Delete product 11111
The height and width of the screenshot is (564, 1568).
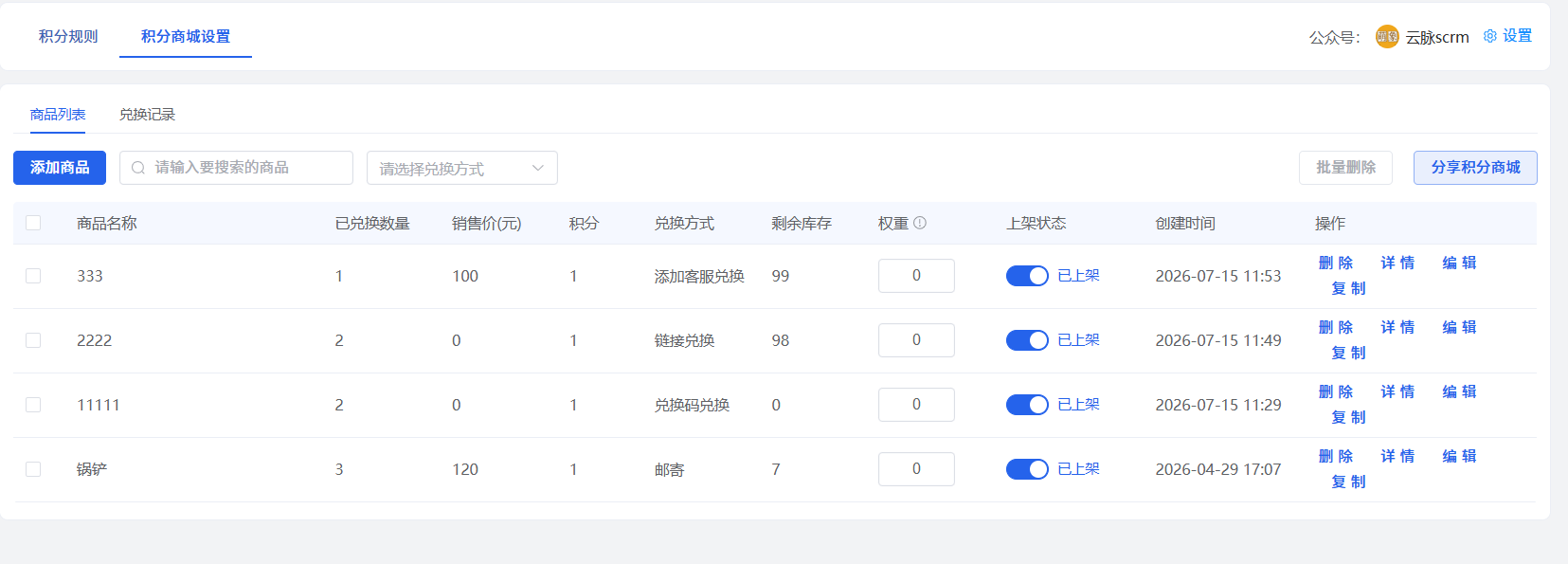tap(1336, 391)
